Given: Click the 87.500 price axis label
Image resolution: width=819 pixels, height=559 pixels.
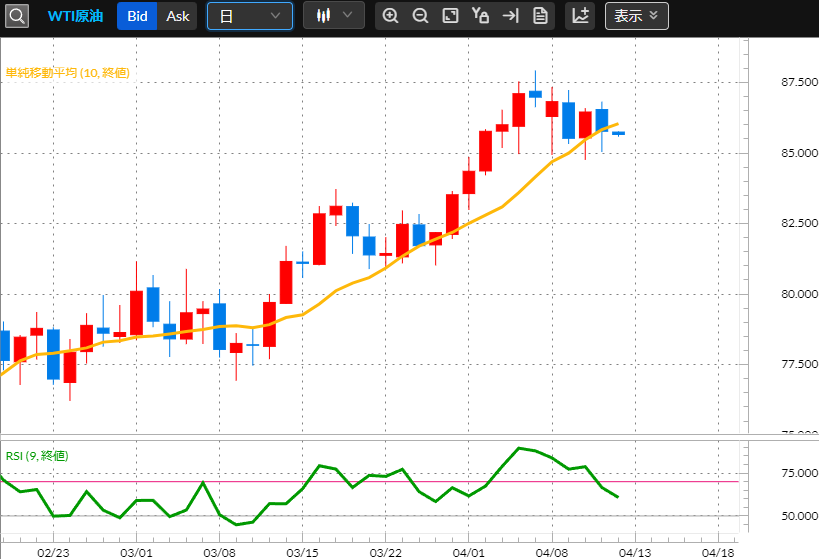Looking at the screenshot, I should (799, 82).
